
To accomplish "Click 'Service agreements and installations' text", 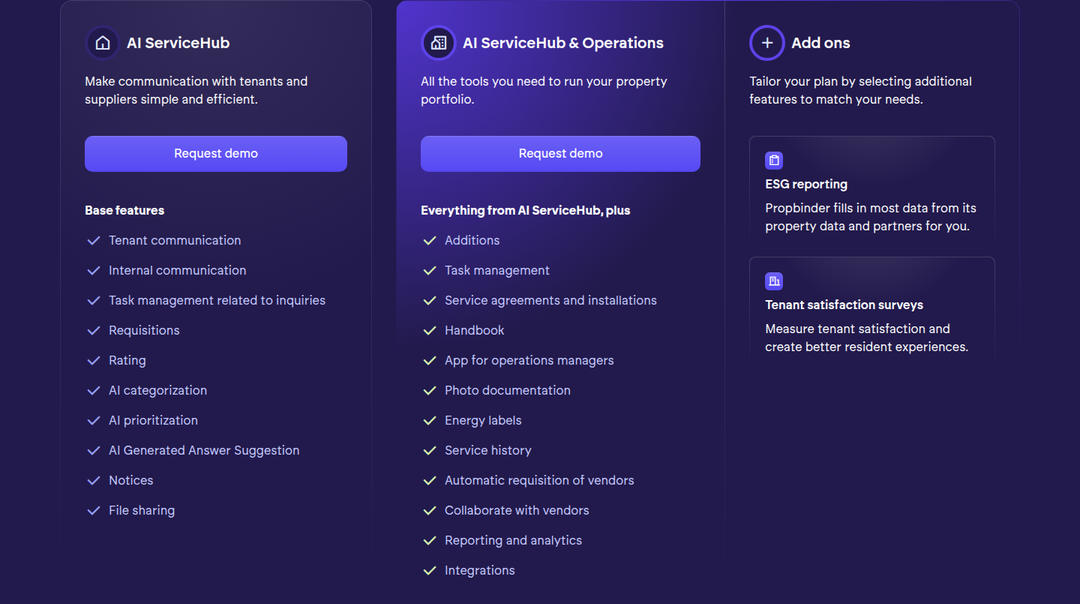I will tap(550, 300).
